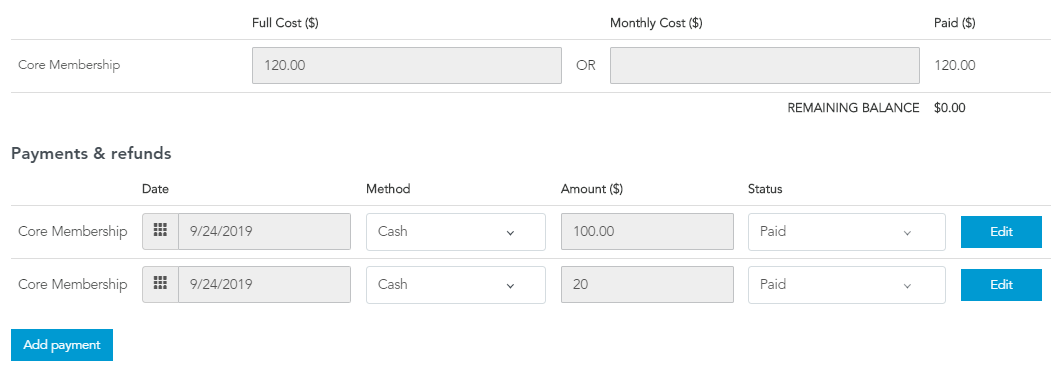The height and width of the screenshot is (377, 1062).
Task: Click Core Membership label in the cost row
Action: [x=69, y=66]
